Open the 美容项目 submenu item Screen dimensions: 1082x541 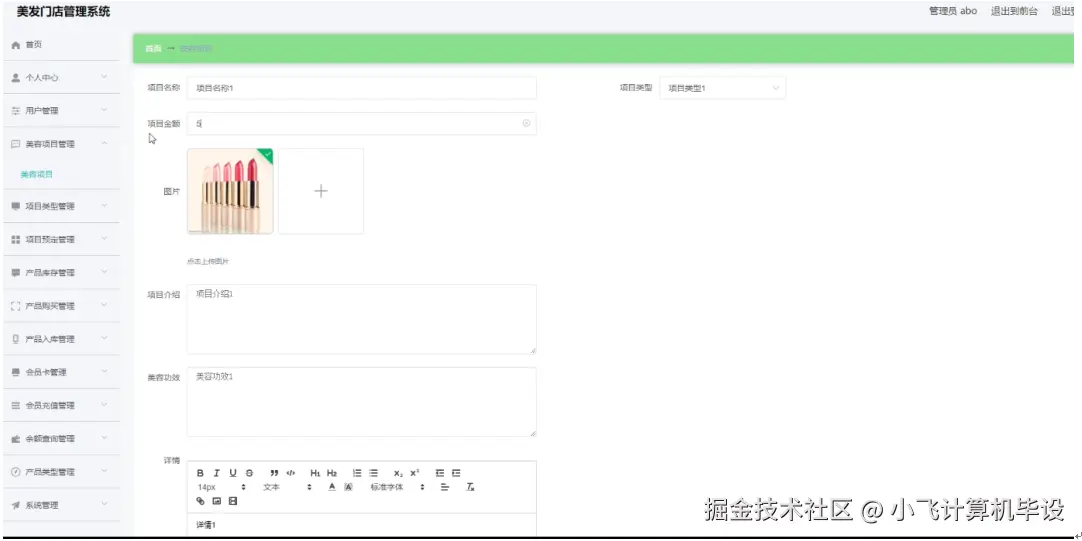pos(37,175)
